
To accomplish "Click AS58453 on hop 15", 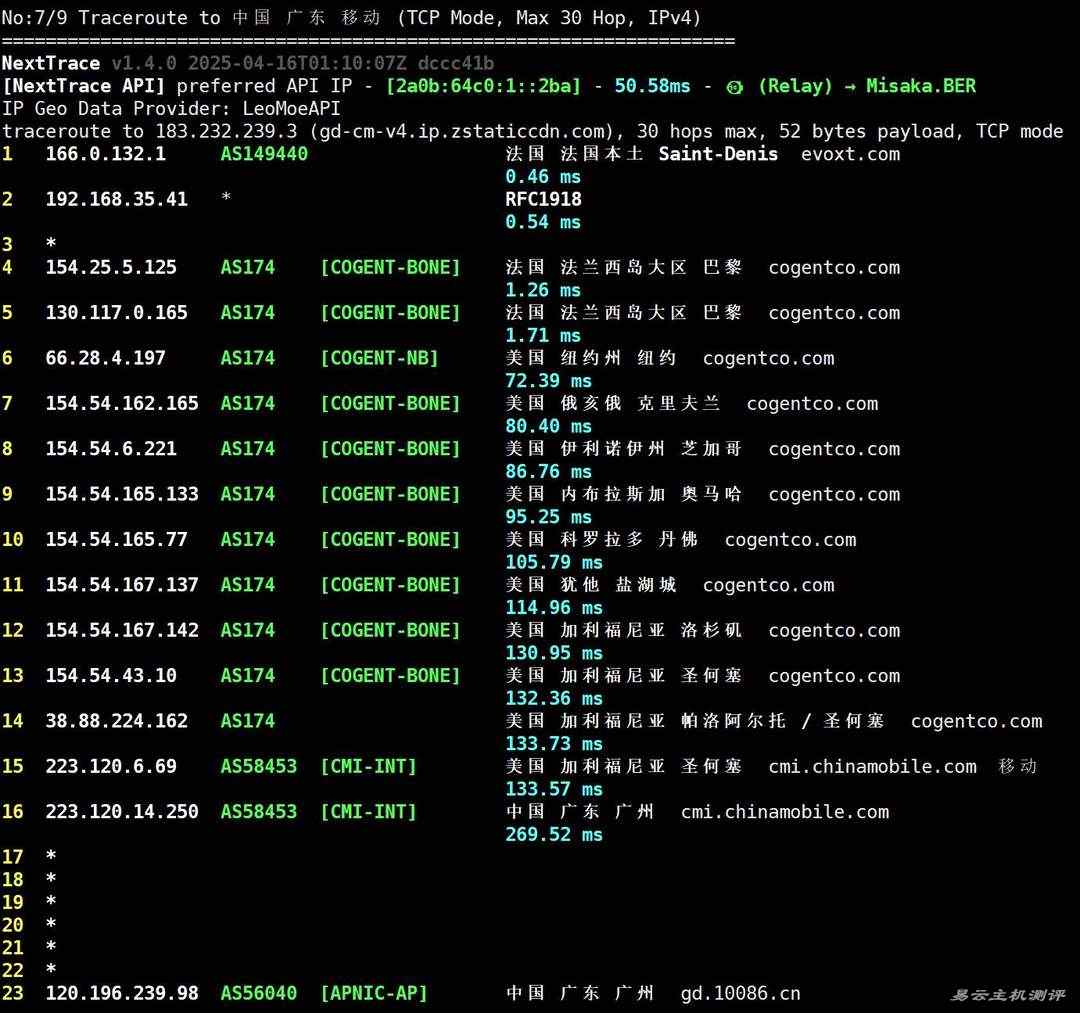I will point(259,766).
